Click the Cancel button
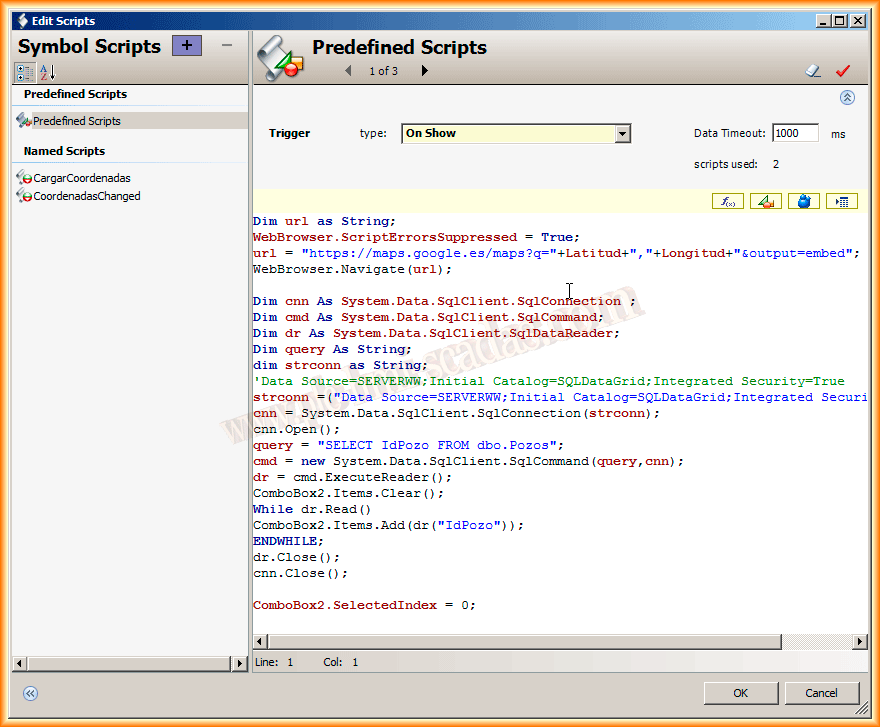 pyautogui.click(x=821, y=693)
